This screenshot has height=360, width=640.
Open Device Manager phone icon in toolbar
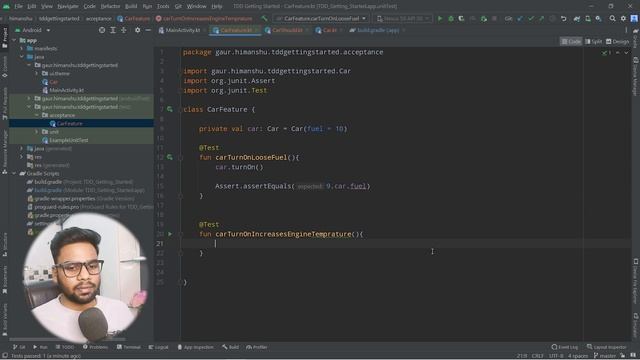[588, 18]
